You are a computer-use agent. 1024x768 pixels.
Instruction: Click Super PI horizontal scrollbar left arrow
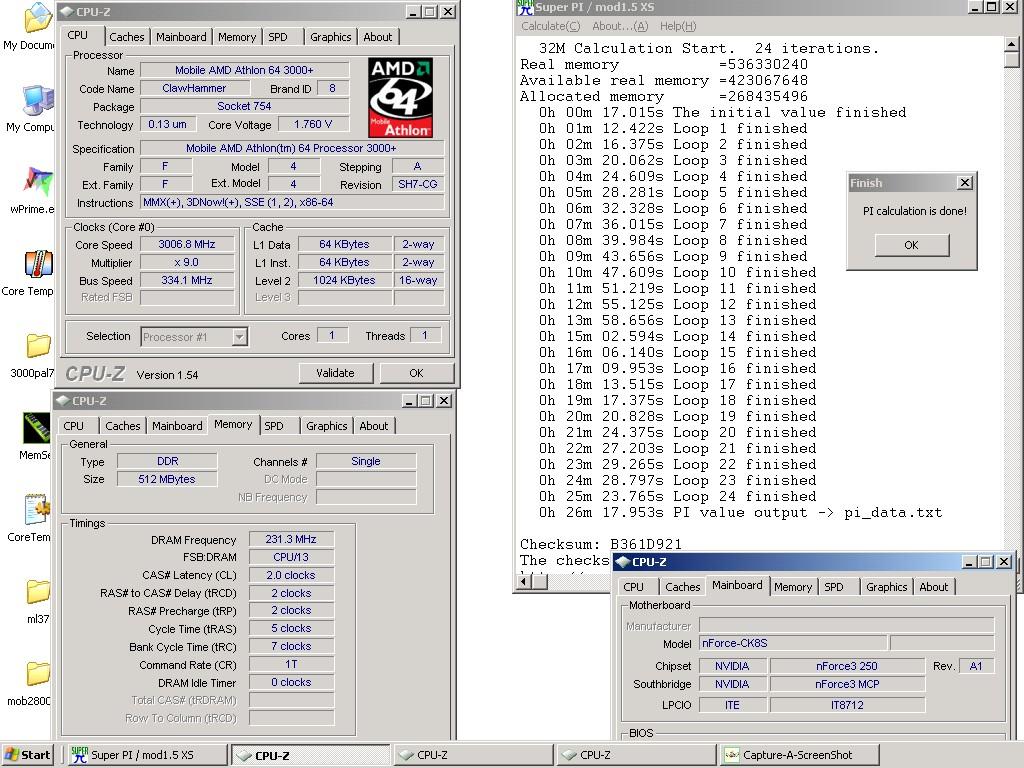pyautogui.click(x=524, y=581)
